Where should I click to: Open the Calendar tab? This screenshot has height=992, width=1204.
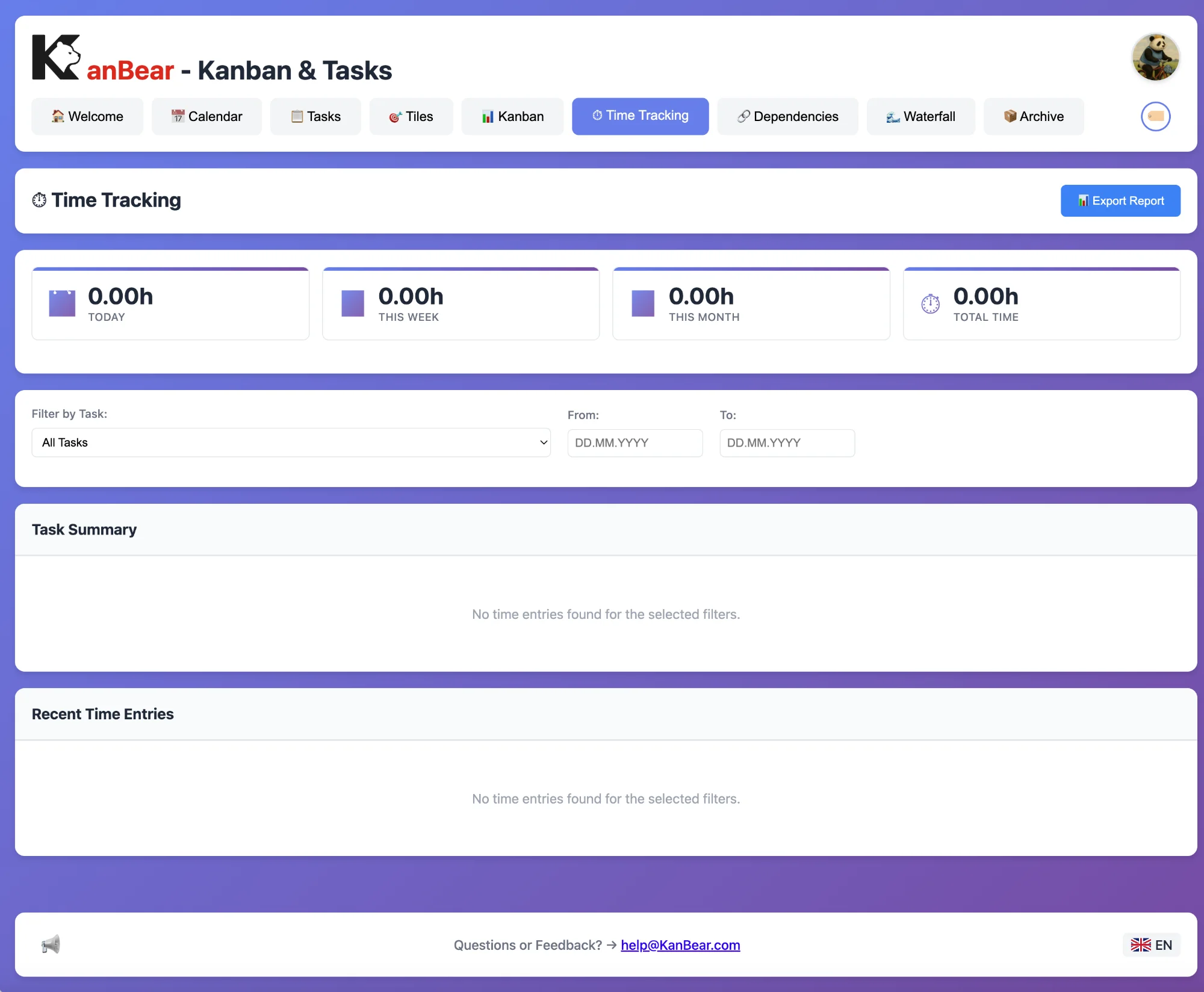pyautogui.click(x=206, y=116)
